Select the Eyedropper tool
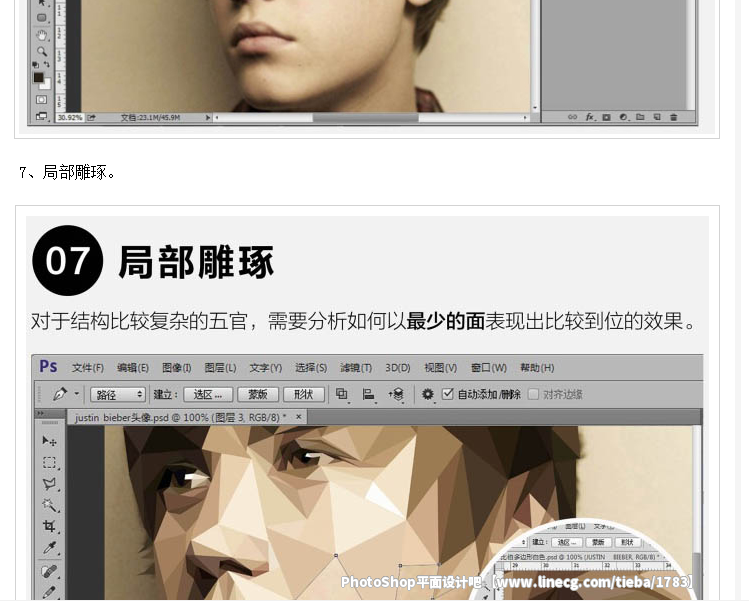The image size is (749, 601). click(49, 548)
